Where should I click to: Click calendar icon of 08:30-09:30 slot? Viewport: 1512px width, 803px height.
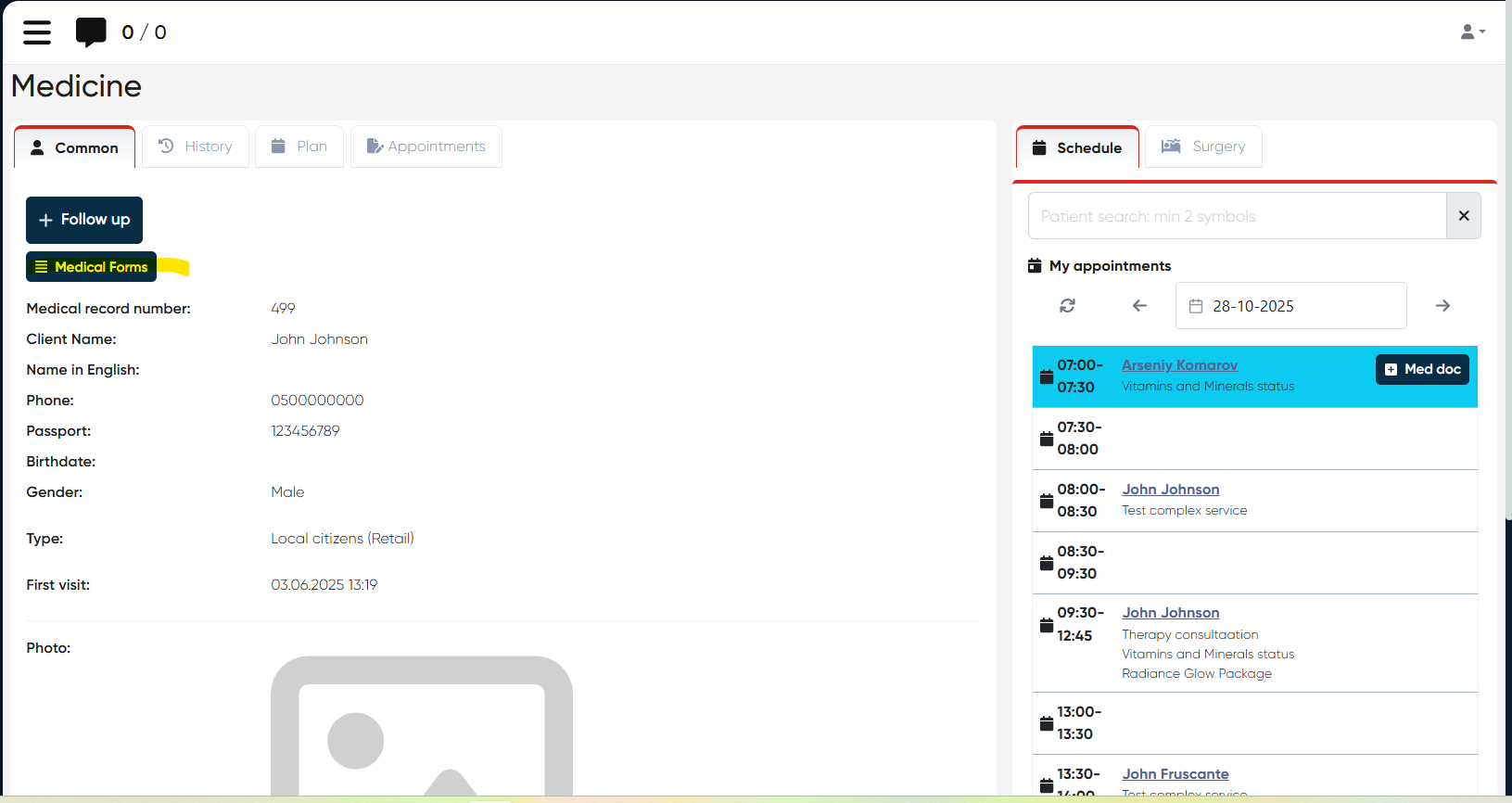(x=1047, y=563)
